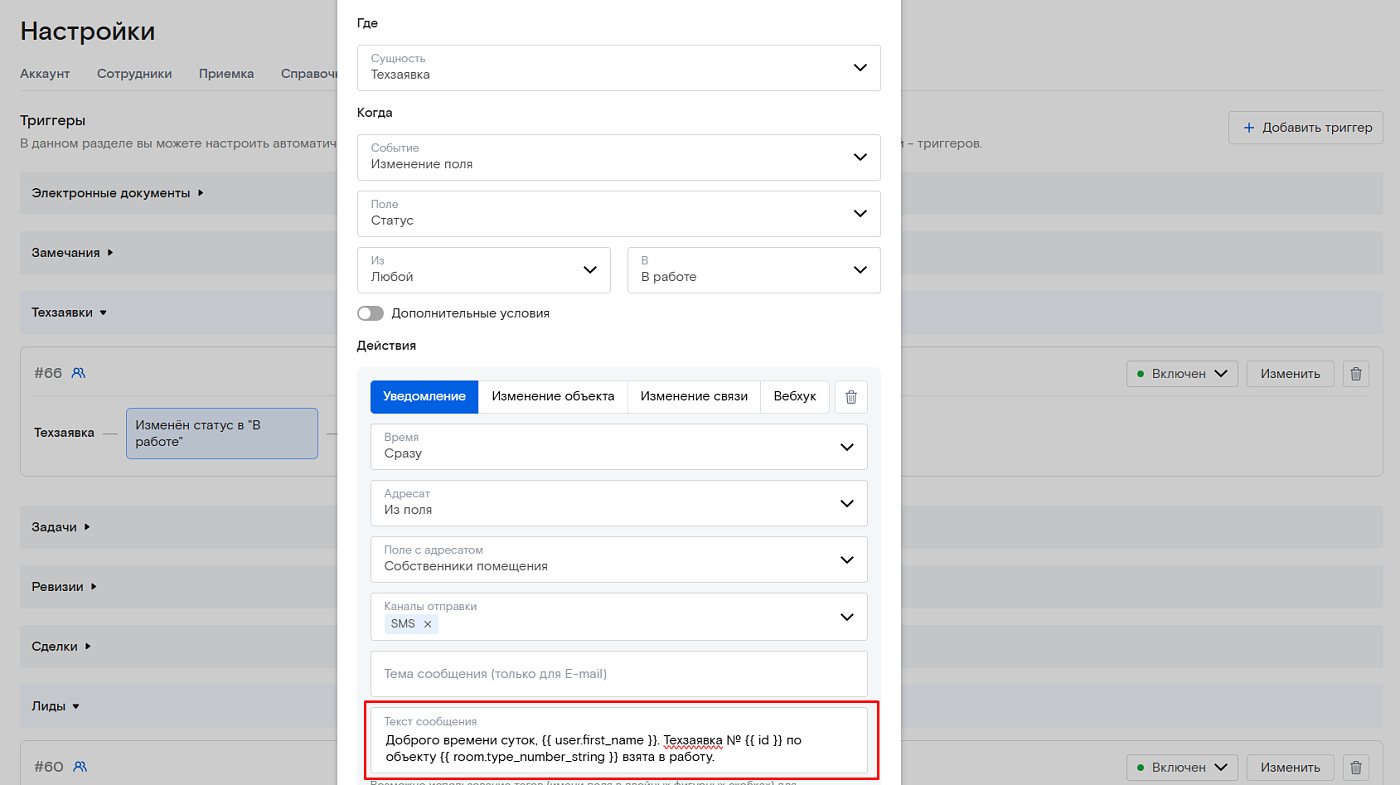Open the Сущность Техзаявка dropdown
The width and height of the screenshot is (1400, 785).
[618, 68]
